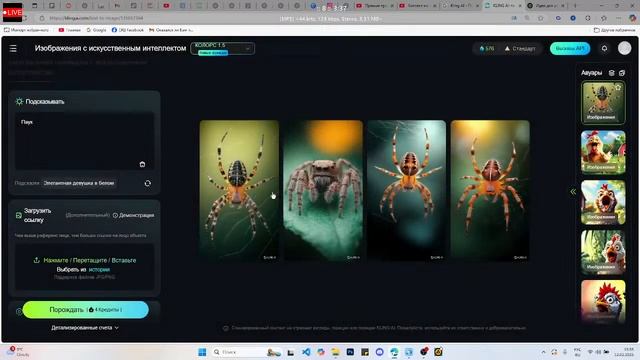Open the weather widget on taskbar
This screenshot has height=360, width=640.
17,352
